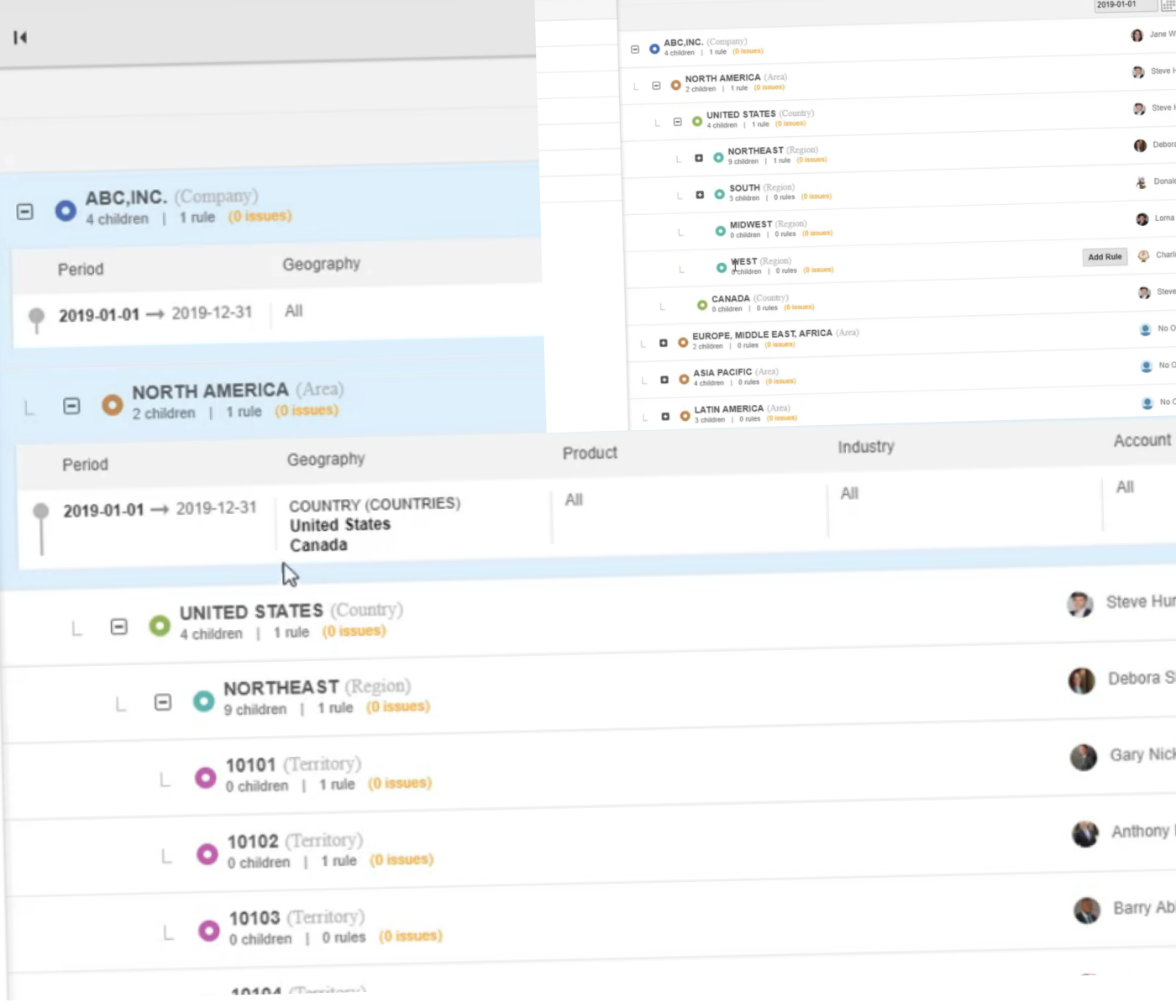Click the teal circle beside MIDWEST region
Image resolution: width=1176 pixels, height=1008 pixels.
coord(720,231)
